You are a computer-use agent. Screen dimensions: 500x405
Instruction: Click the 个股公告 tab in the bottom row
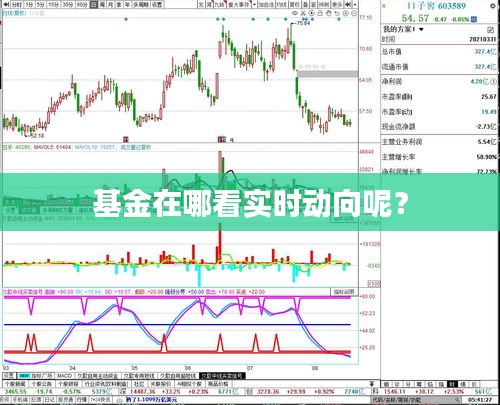[42, 384]
